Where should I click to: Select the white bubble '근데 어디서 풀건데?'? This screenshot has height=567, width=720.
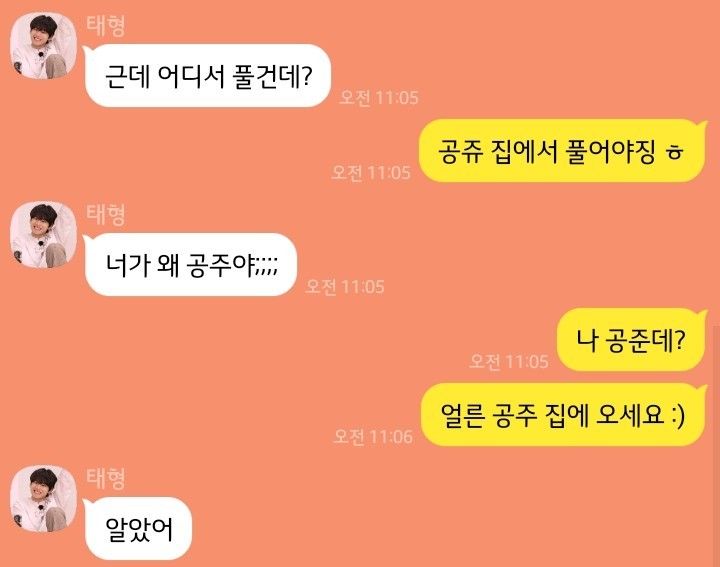pyautogui.click(x=207, y=76)
